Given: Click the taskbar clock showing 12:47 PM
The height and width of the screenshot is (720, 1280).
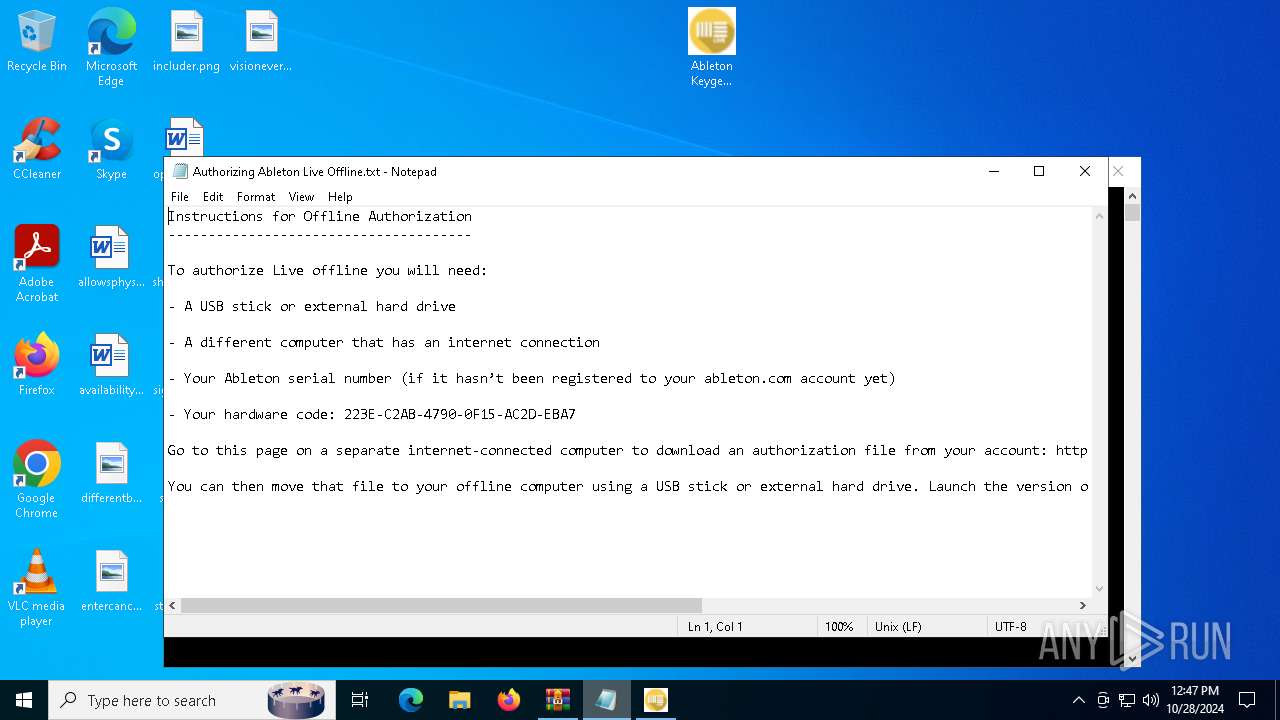Looking at the screenshot, I should (x=1194, y=700).
